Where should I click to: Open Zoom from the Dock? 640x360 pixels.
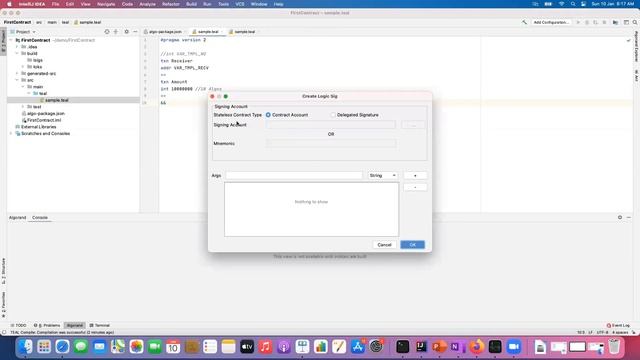(513, 347)
